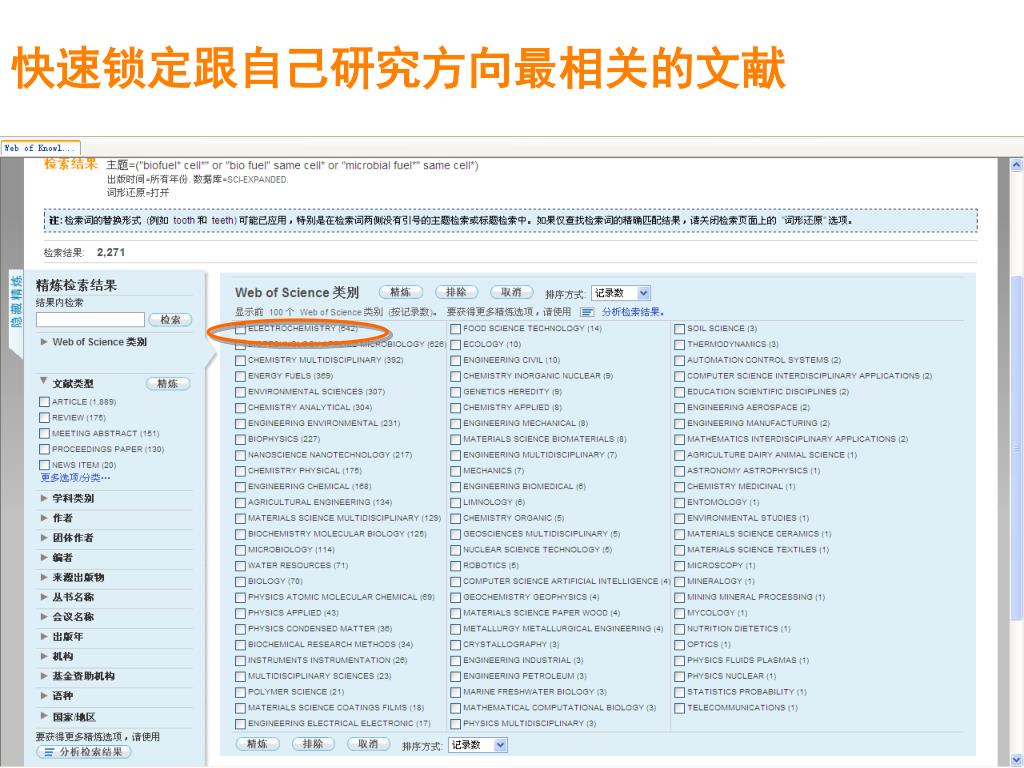Image resolution: width=1024 pixels, height=768 pixels.
Task: Open the bottom 排序方式 记录数 dropdown
Action: [x=477, y=745]
